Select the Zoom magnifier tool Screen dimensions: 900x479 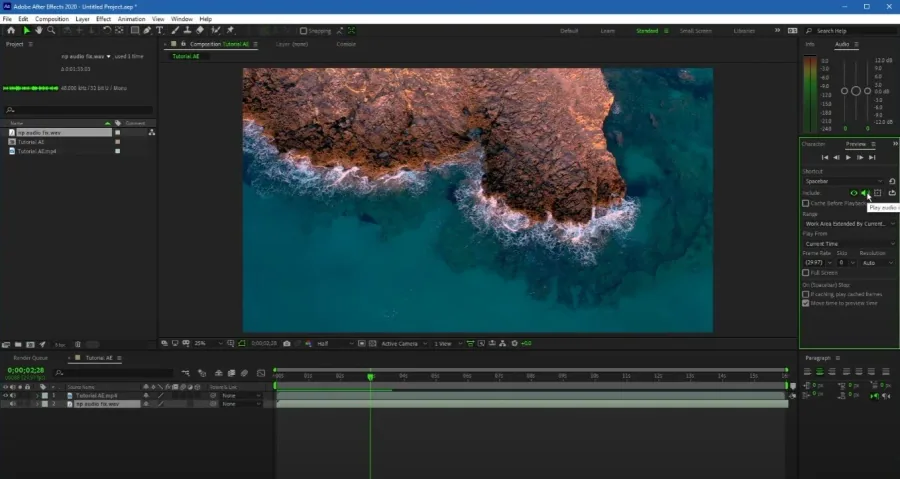click(x=51, y=30)
